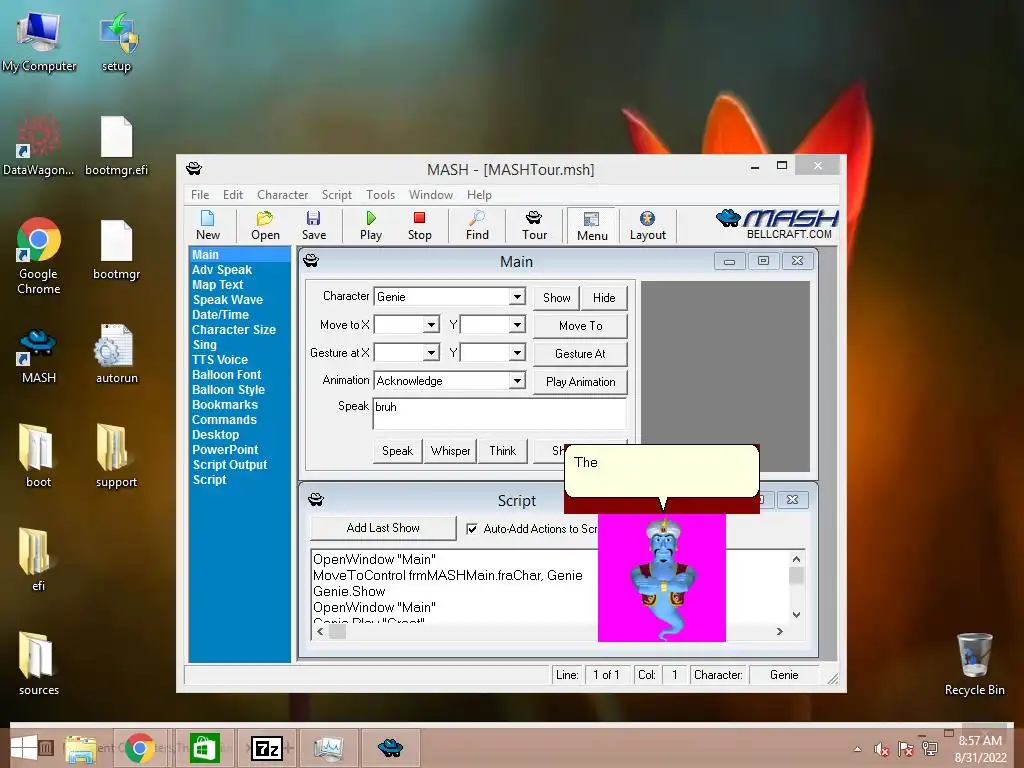This screenshot has width=1024, height=768.
Task: Click the Script window hat icon
Action: point(316,500)
